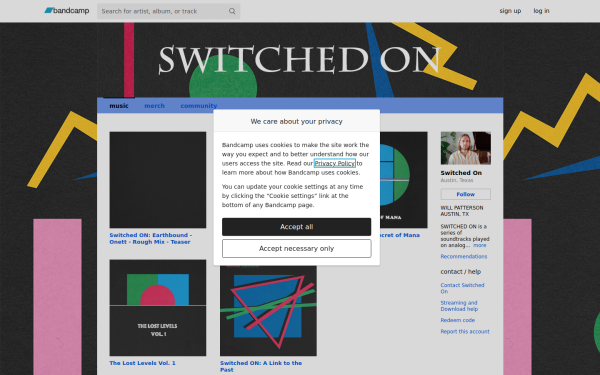
Task: Focus the artist, album, or track search field
Action: coord(168,11)
